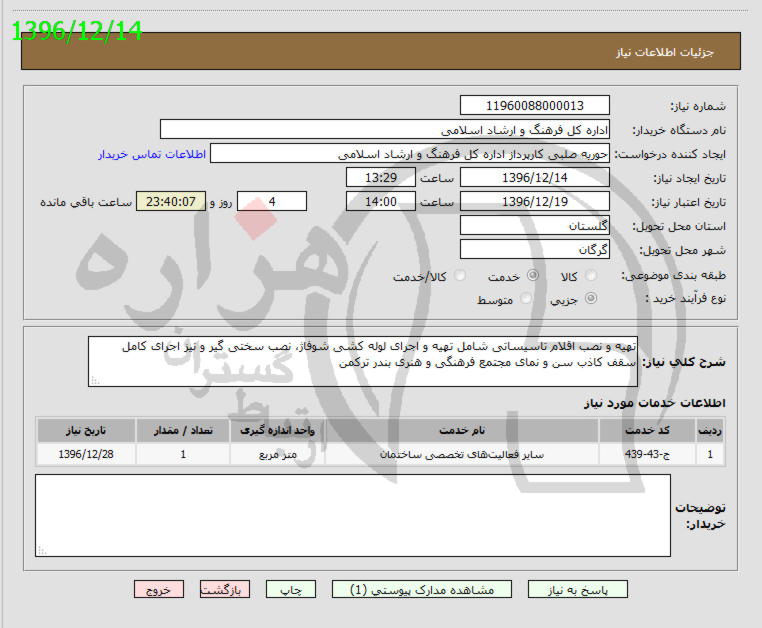Select the جزیی purchase type radio

coord(591,298)
